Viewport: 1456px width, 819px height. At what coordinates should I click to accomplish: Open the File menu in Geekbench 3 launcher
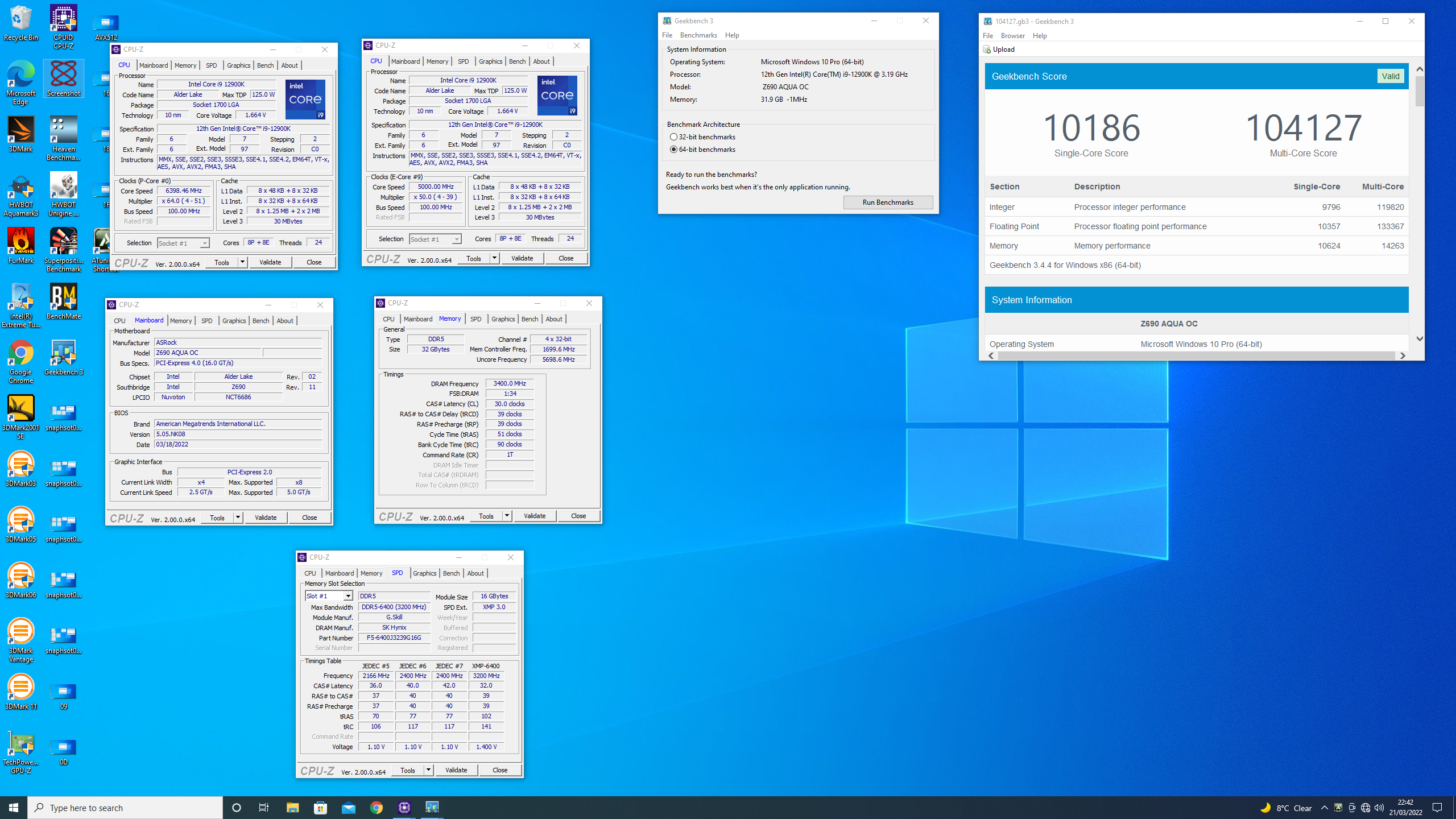pos(667,35)
